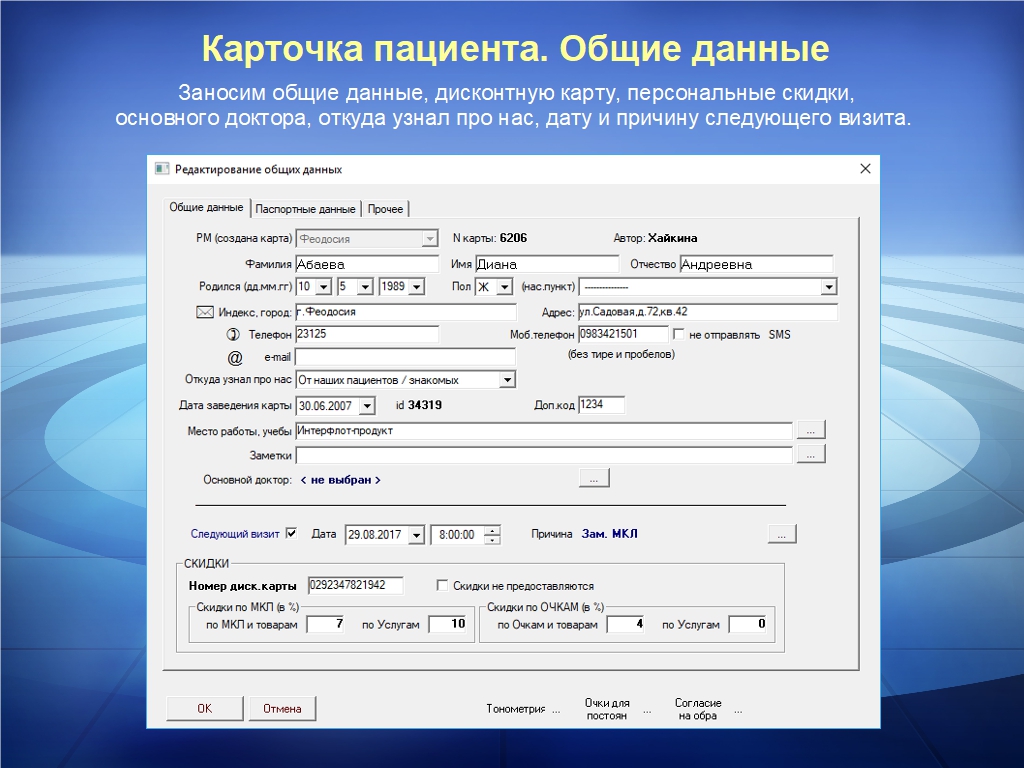
Task: Click into the Фамилия input field
Action: coord(366,265)
